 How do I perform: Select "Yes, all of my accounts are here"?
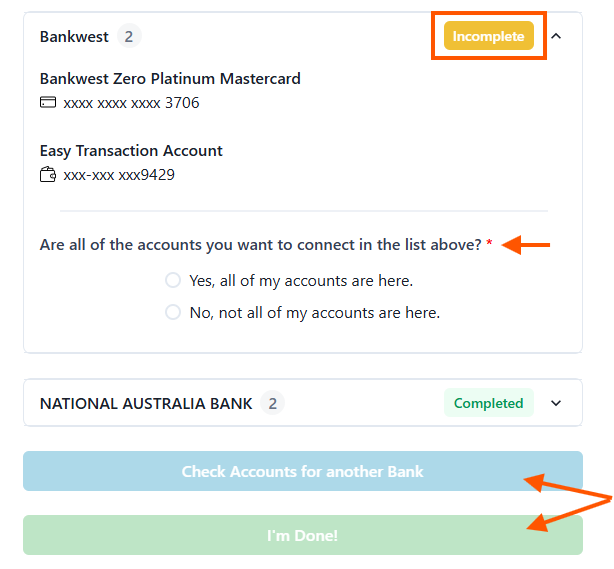tap(173, 281)
